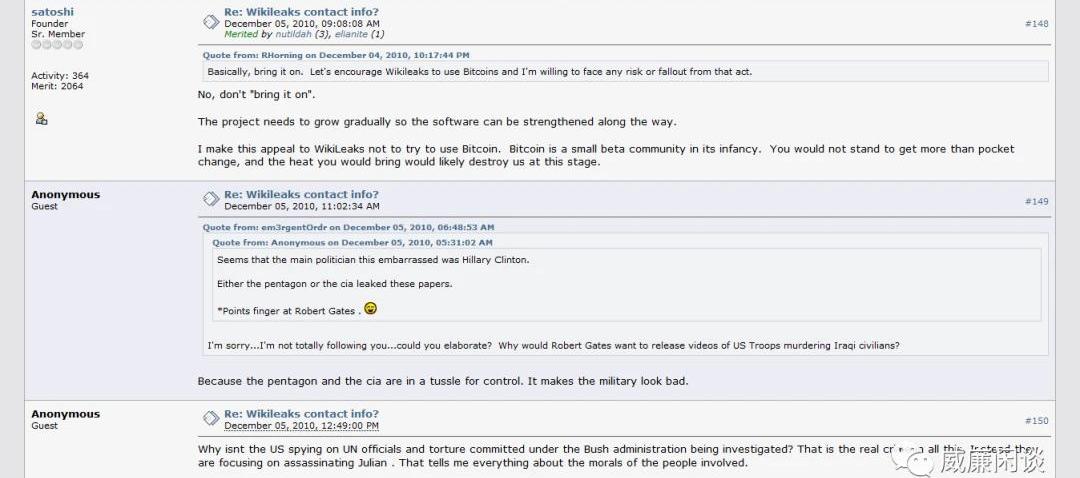1080x478 pixels.
Task: Open nutildah merit giver link
Action: [294, 34]
